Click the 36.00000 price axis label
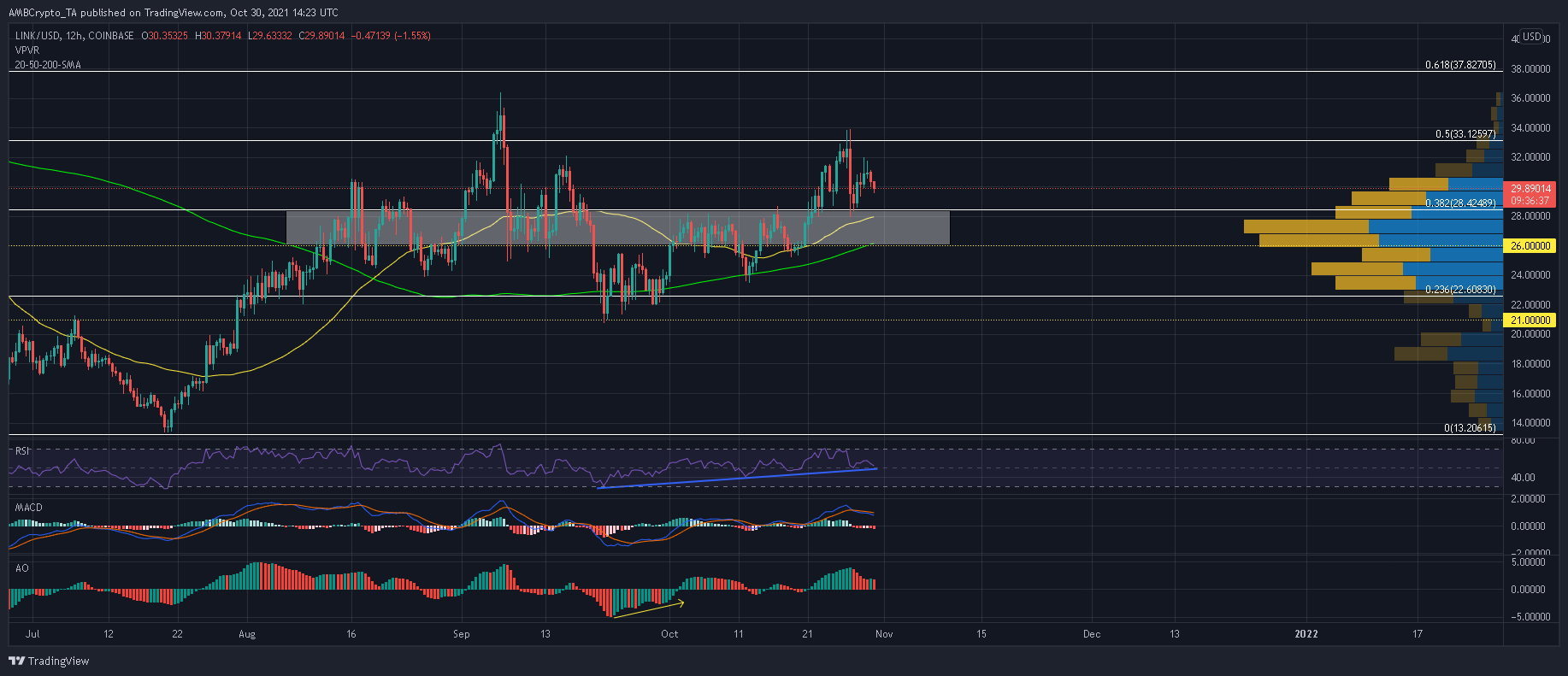Screen dimensions: 1568x676 1530,98
